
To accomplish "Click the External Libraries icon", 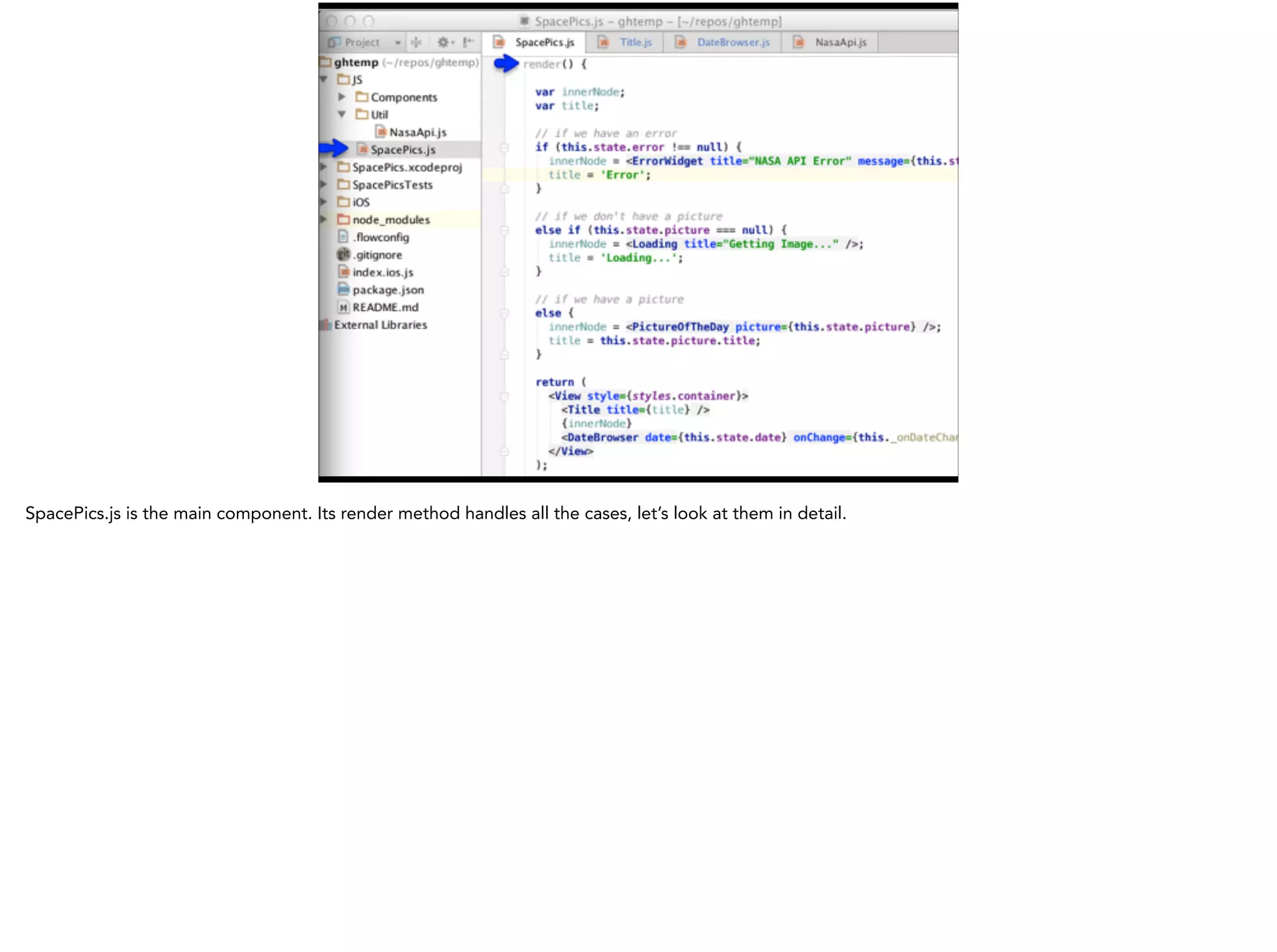I will [x=325, y=325].
